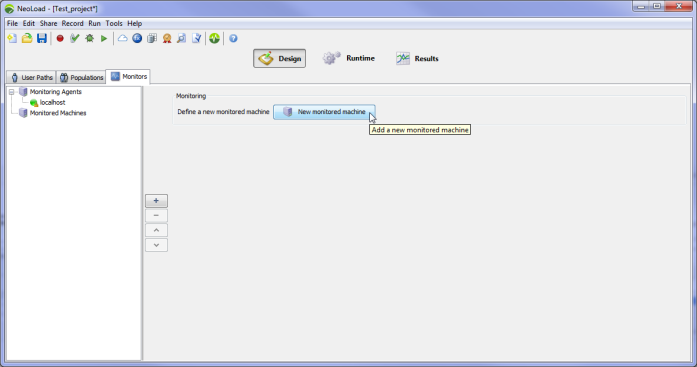This screenshot has width=697, height=367.
Task: Switch to the Runtime section
Action: [349, 58]
